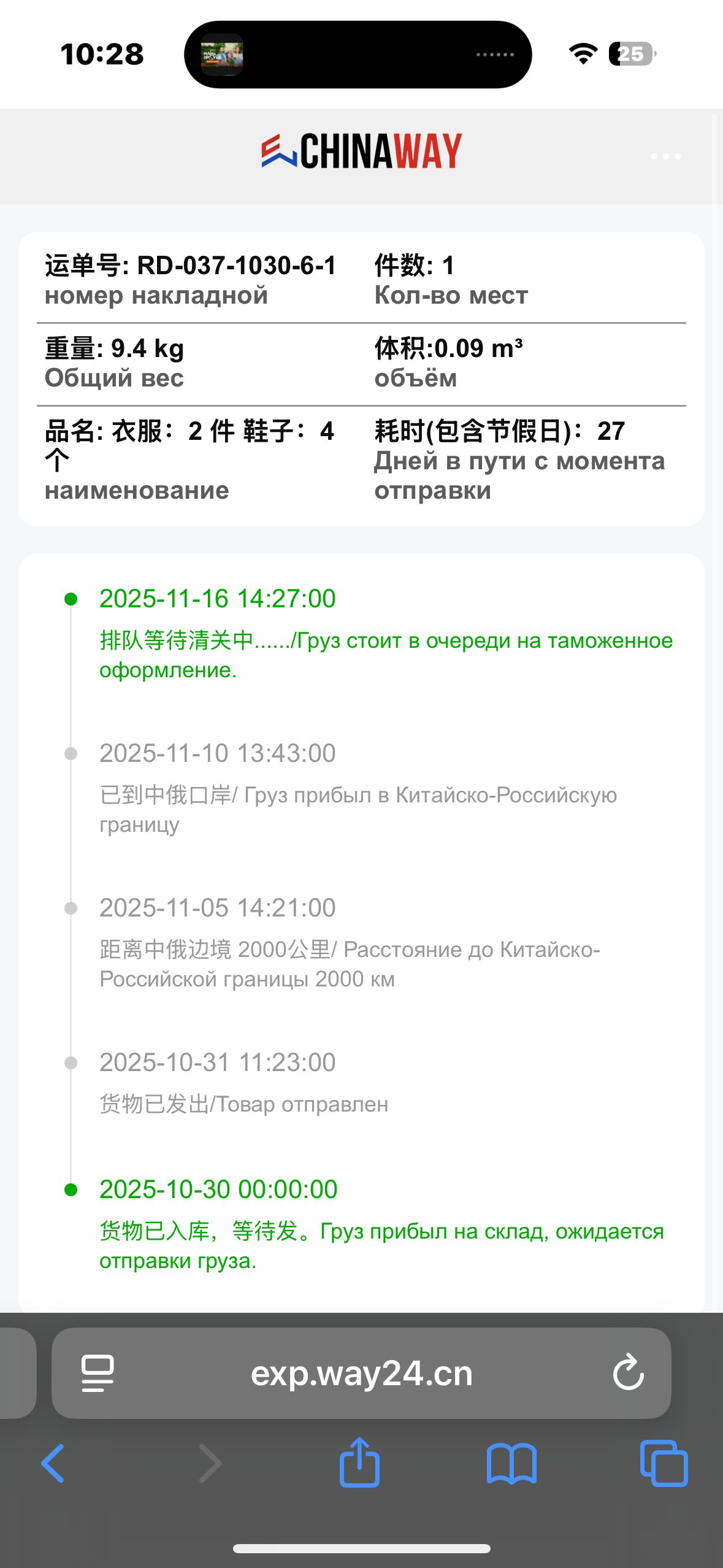
Task: Tap waybill number RD-037-1030-6-1
Action: [236, 266]
